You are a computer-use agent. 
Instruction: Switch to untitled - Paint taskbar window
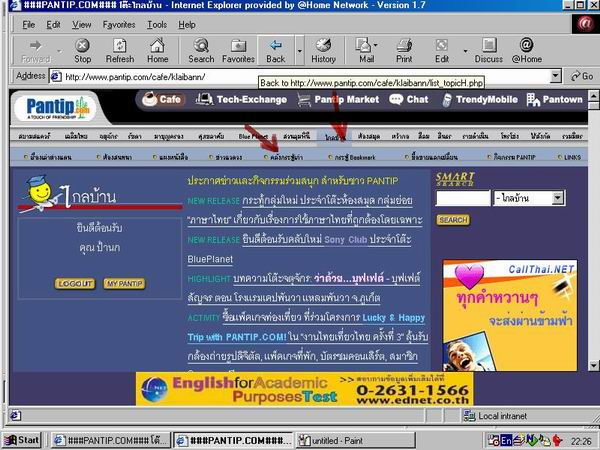point(356,440)
